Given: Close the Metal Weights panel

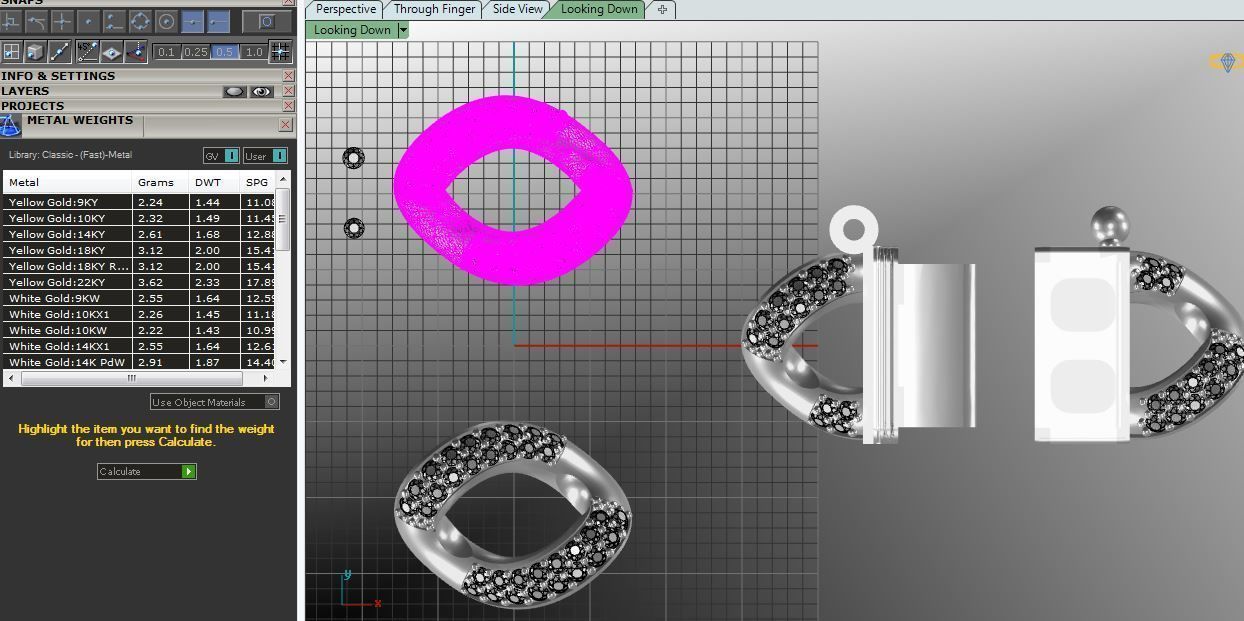Looking at the screenshot, I should (286, 125).
